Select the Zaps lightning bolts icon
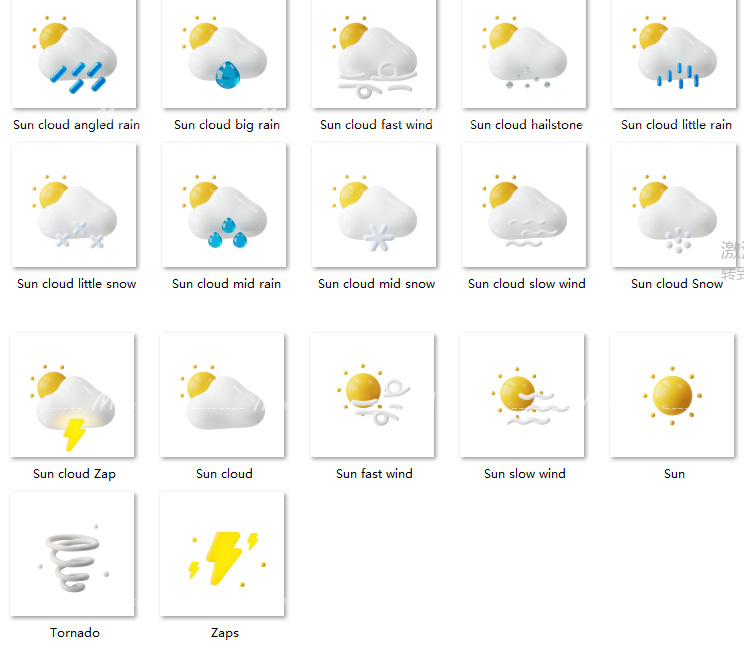Viewport: 750px width, 671px height. pos(222,554)
